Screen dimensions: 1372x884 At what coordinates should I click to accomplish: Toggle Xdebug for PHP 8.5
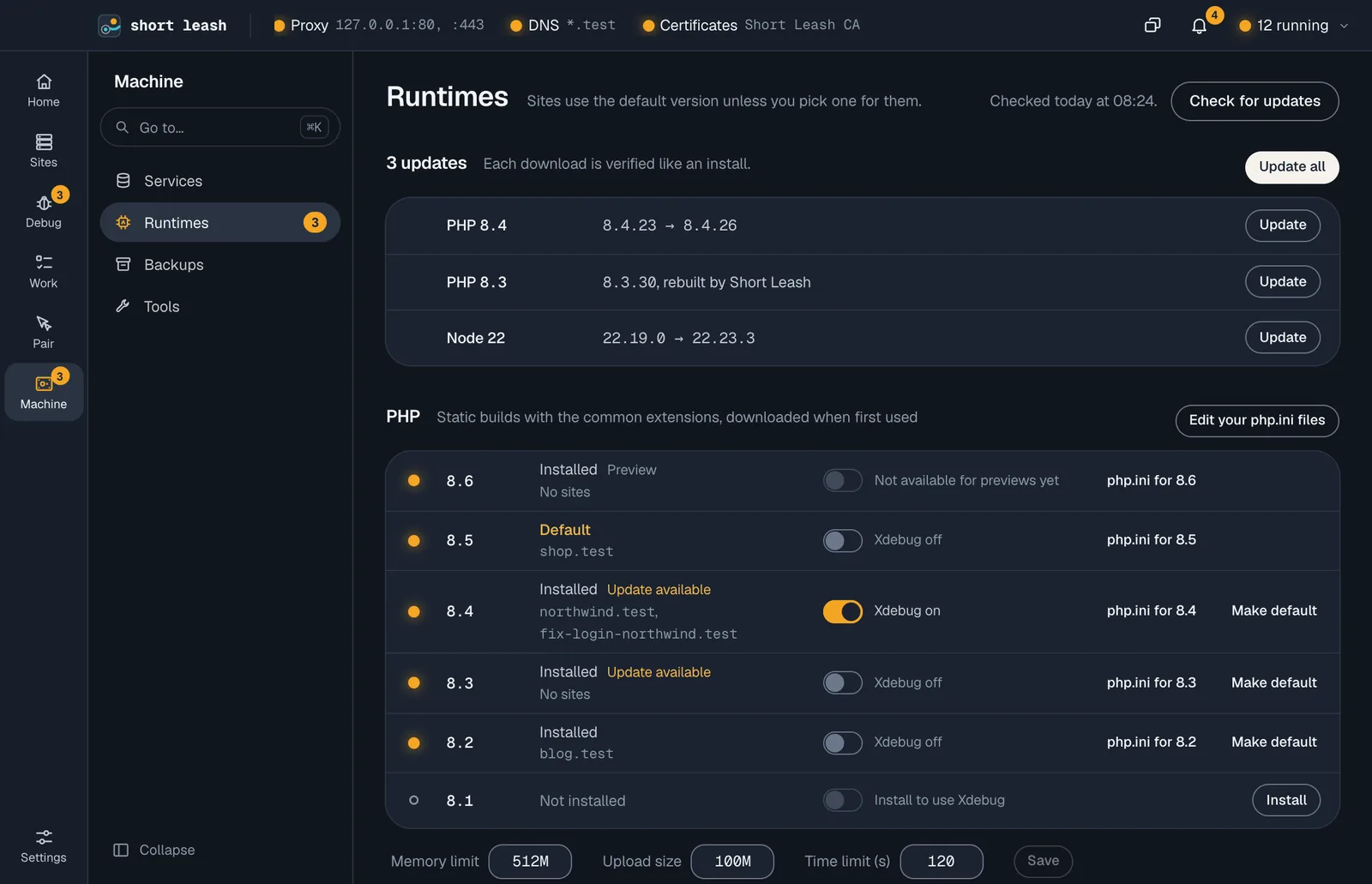point(843,540)
